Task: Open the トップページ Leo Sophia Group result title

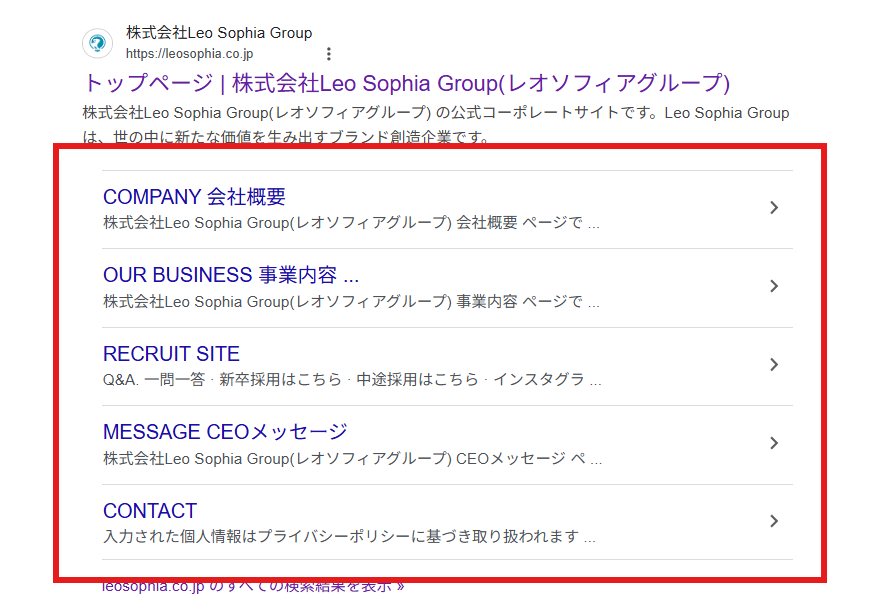Action: (407, 83)
